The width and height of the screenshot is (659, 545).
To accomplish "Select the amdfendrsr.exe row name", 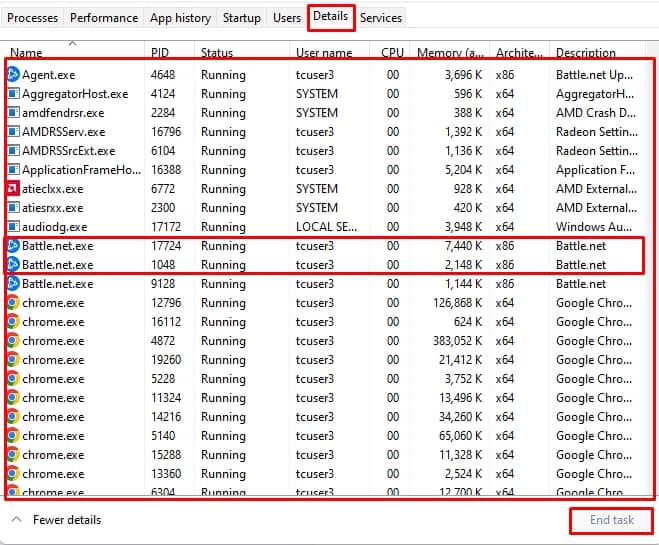I will pos(63,113).
